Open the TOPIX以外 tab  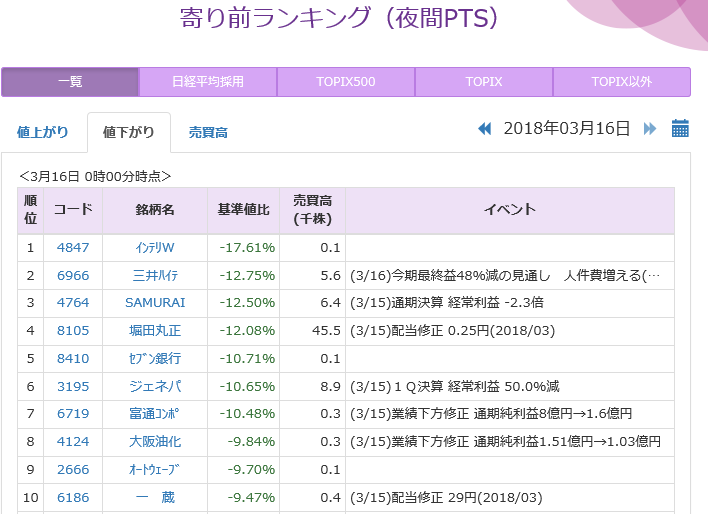(x=622, y=82)
